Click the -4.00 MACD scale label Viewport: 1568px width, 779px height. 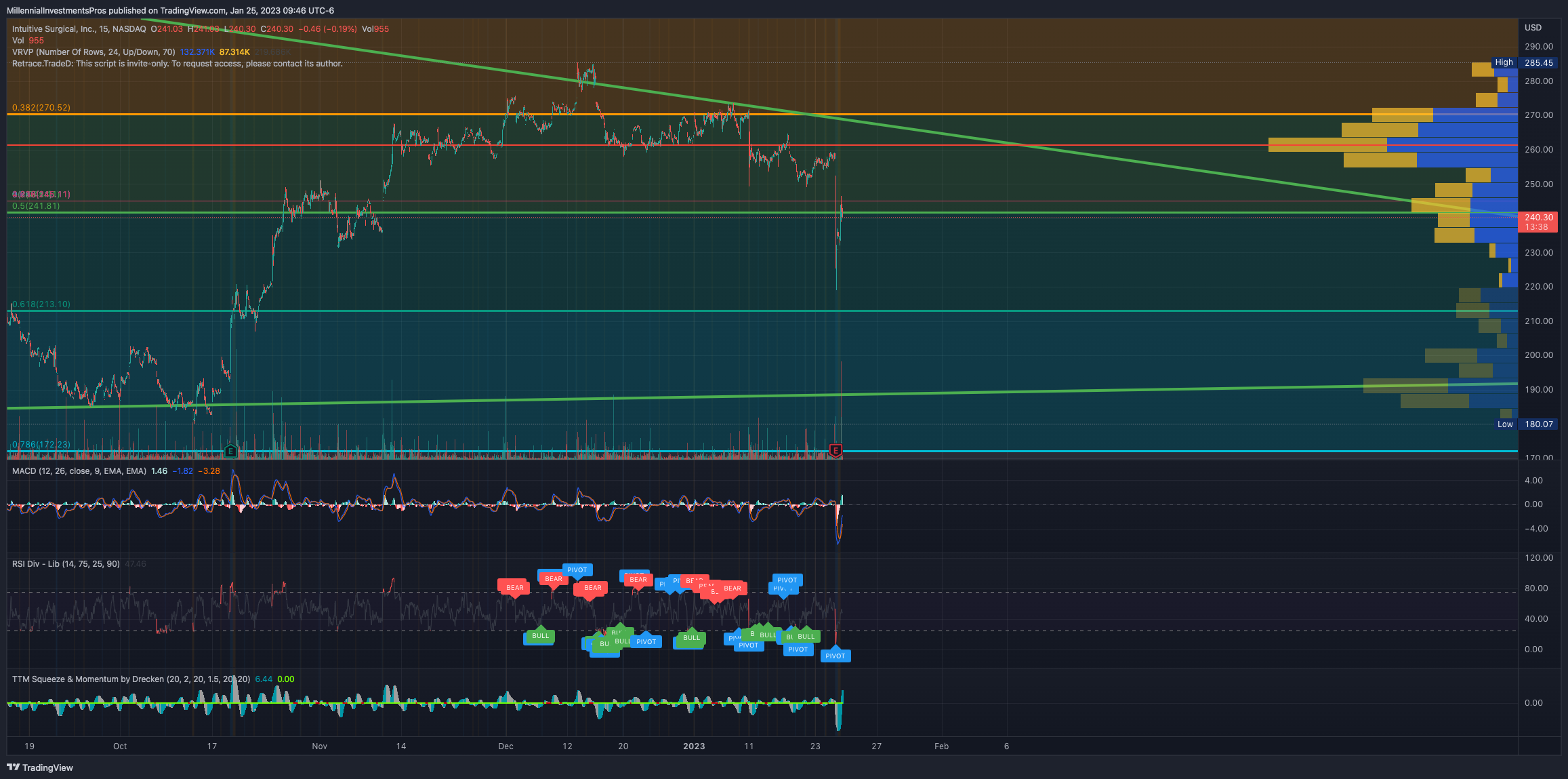tap(1535, 528)
